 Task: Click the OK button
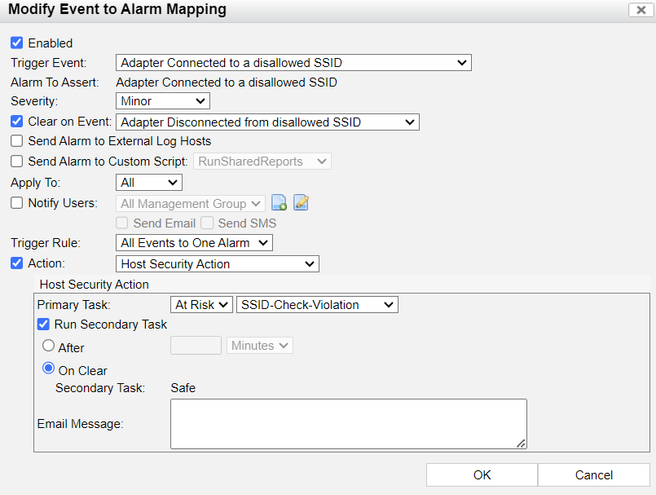coord(482,475)
